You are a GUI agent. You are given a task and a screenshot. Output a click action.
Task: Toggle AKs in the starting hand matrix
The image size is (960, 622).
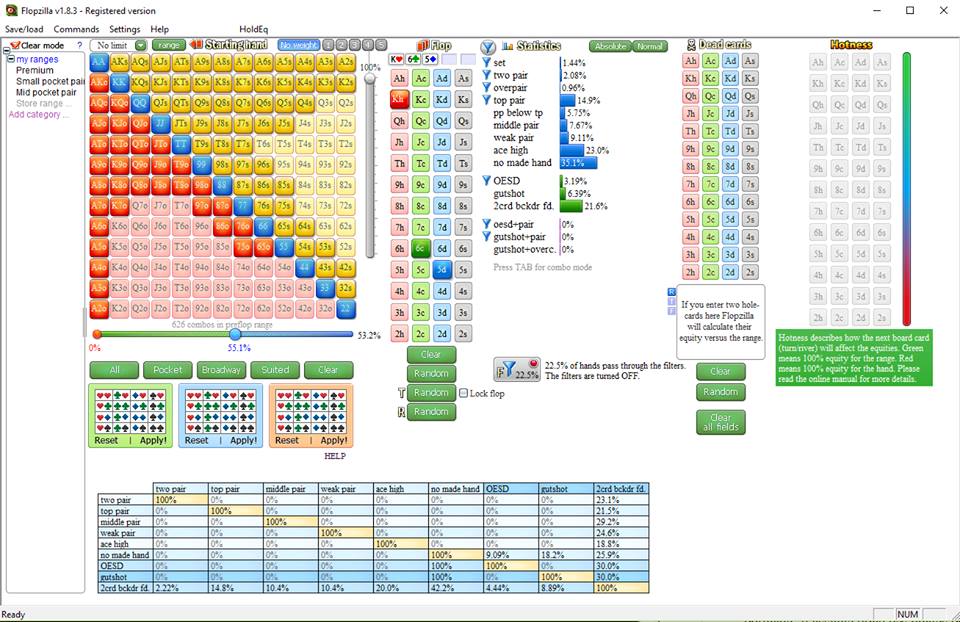tap(119, 62)
